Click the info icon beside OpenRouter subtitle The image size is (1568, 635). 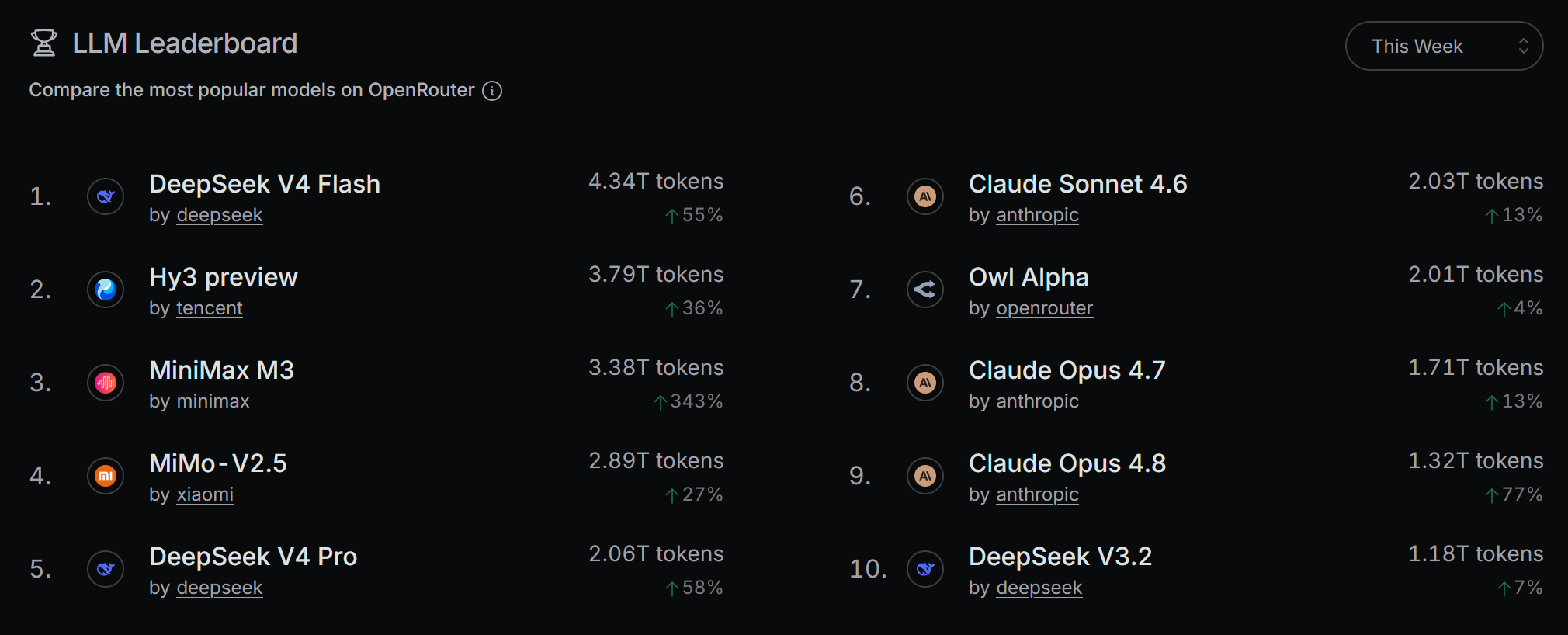492,91
